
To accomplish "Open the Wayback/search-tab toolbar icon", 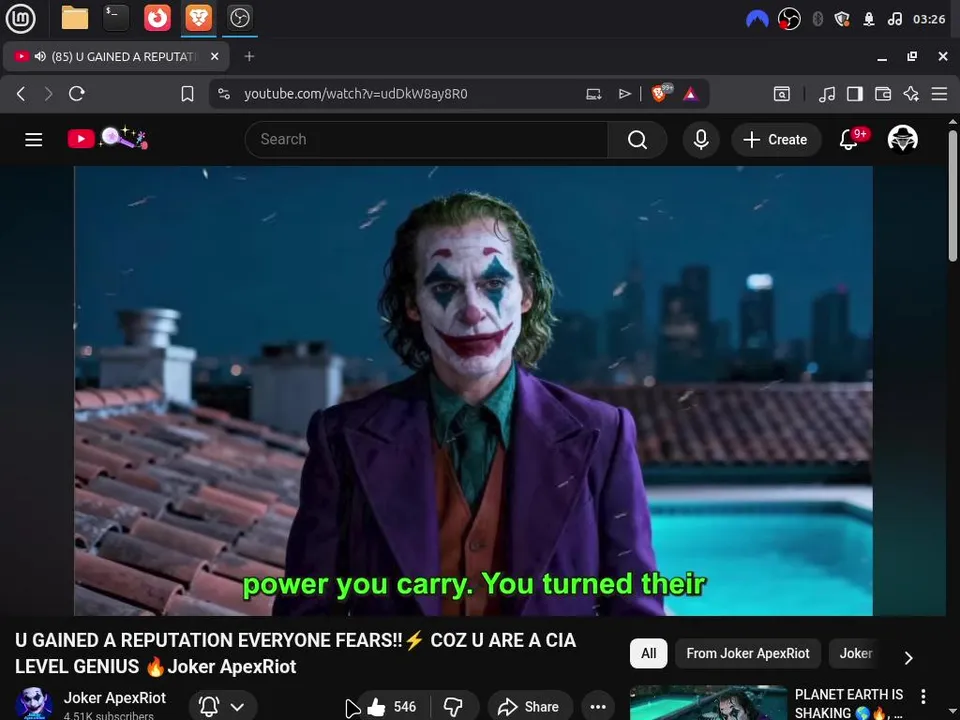I will pyautogui.click(x=782, y=94).
